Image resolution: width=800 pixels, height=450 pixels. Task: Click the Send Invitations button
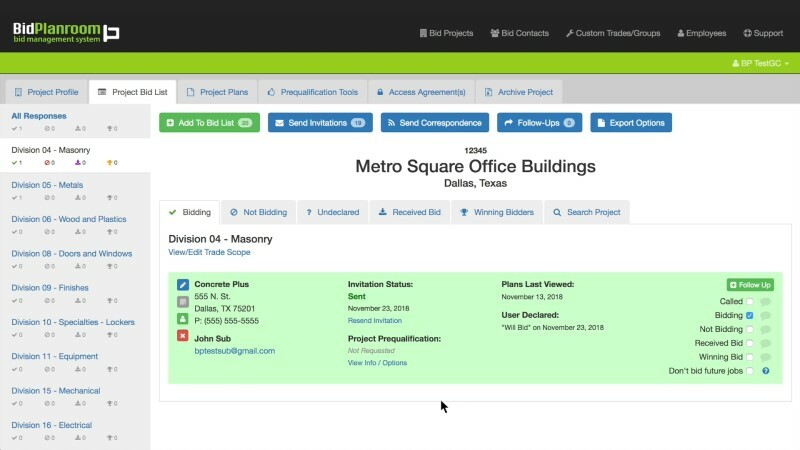[x=320, y=122]
